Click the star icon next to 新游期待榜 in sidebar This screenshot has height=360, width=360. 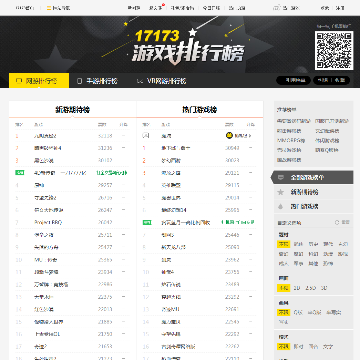281,192
